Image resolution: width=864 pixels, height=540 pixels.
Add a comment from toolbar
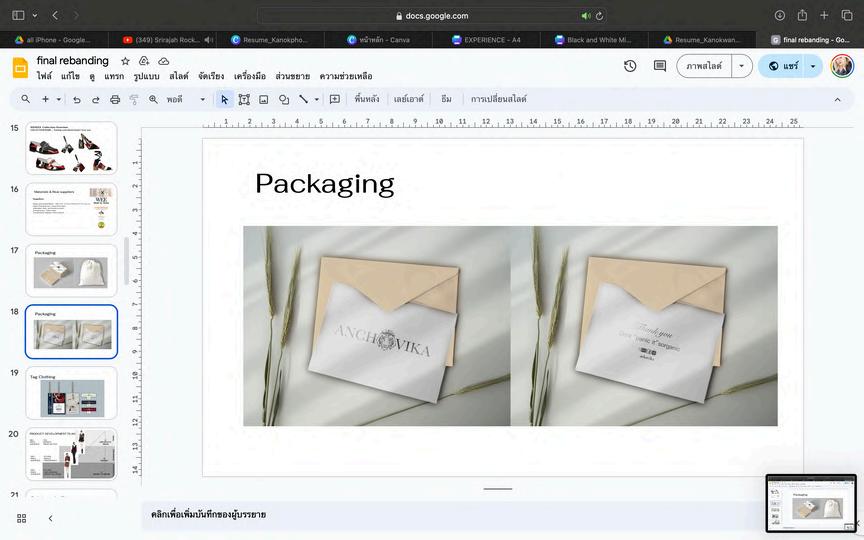click(x=334, y=99)
